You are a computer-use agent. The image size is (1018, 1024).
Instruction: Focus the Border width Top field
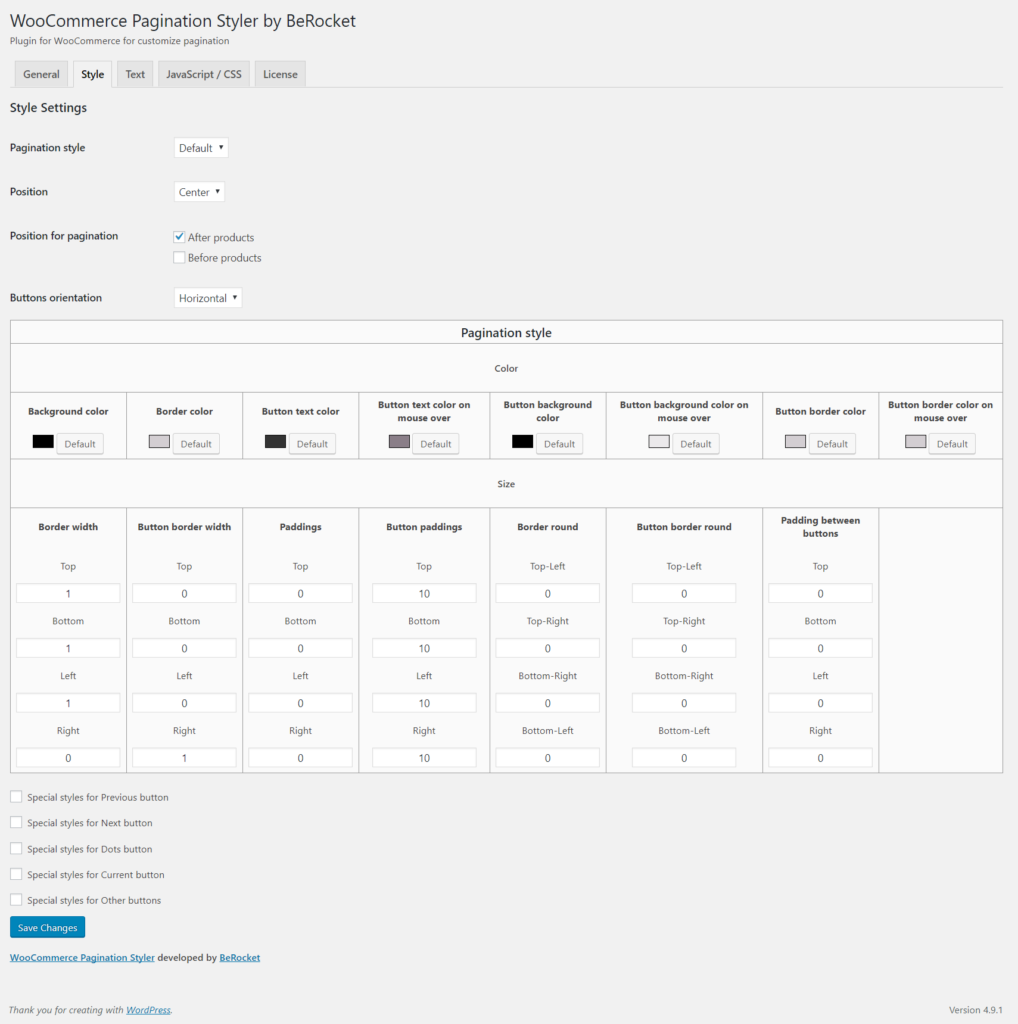point(68,594)
